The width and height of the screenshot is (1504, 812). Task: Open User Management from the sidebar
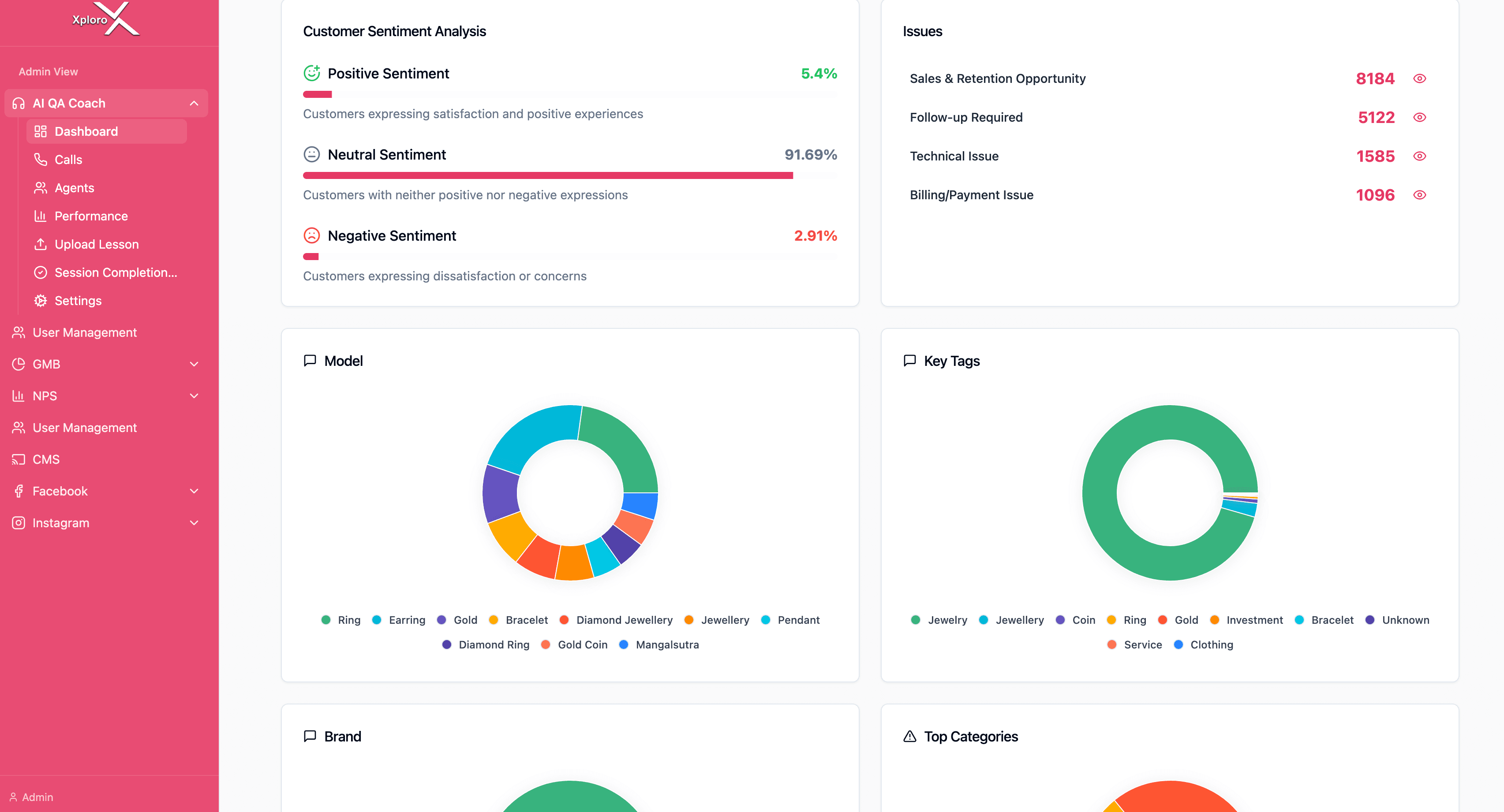[x=83, y=332]
